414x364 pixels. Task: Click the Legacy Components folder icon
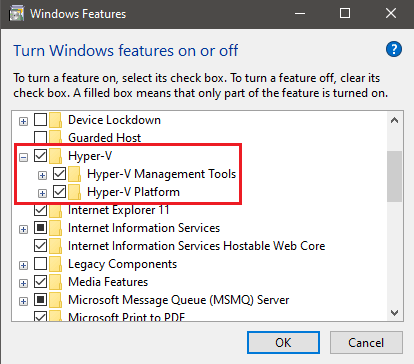pos(56,264)
